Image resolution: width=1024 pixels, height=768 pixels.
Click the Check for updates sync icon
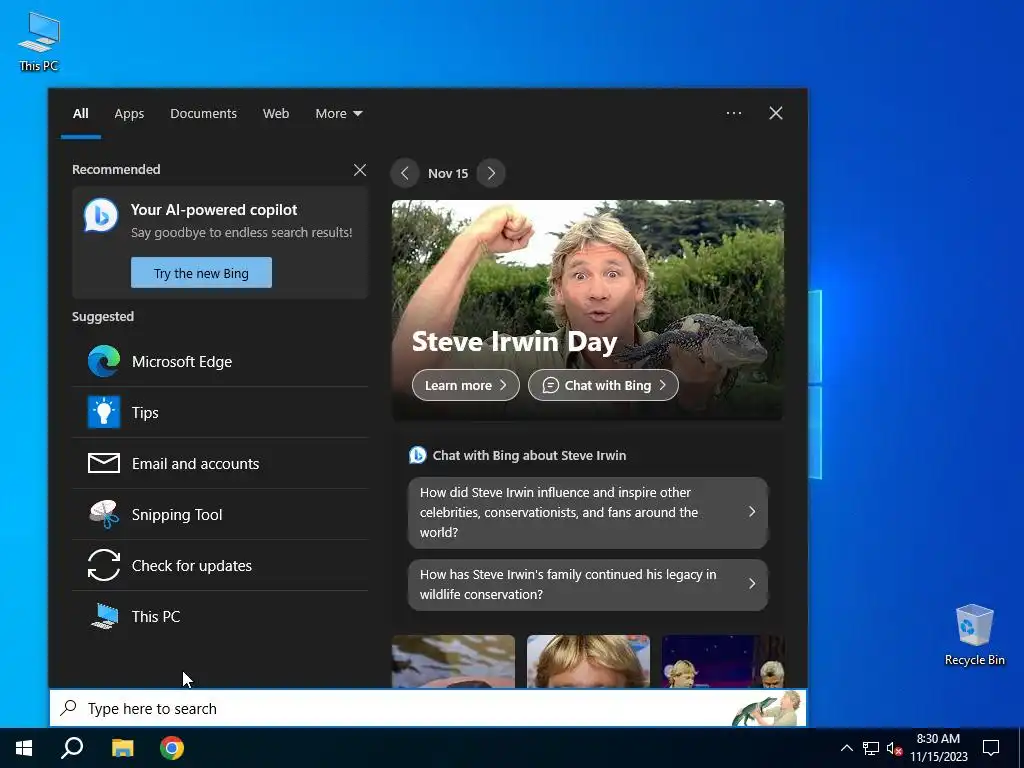point(104,565)
